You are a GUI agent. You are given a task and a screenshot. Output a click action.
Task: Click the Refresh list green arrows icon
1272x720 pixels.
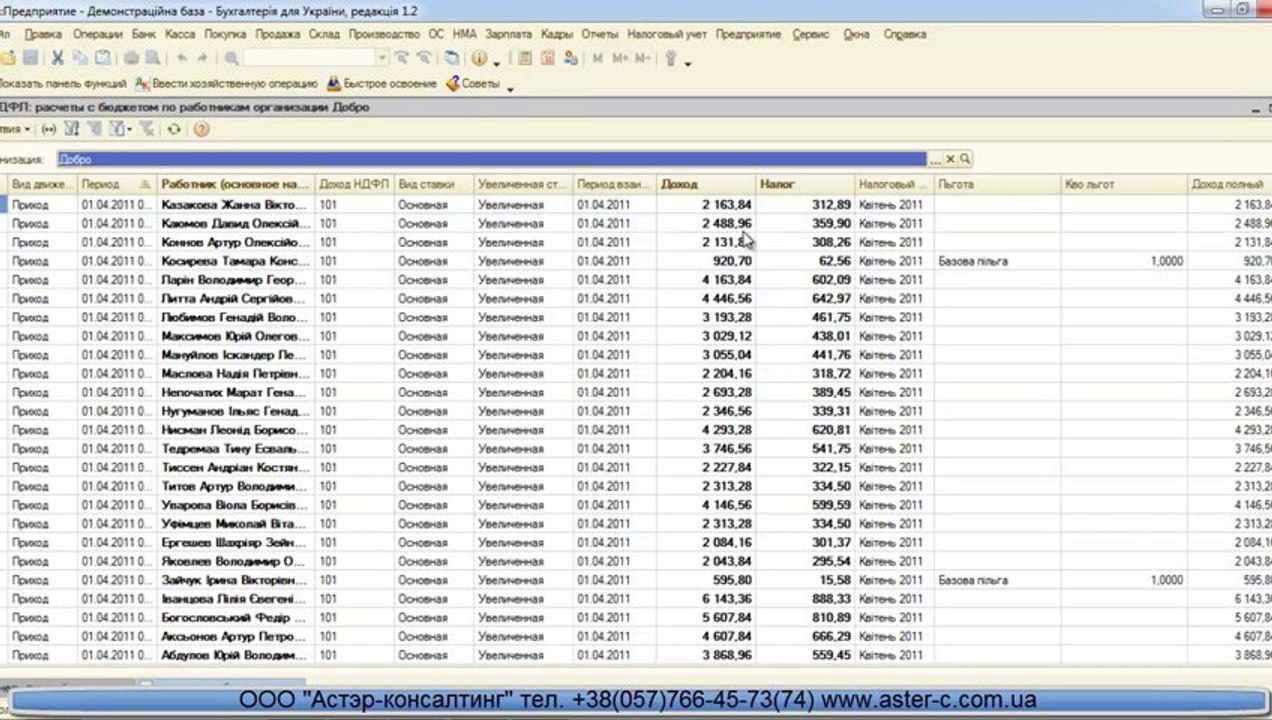174,129
